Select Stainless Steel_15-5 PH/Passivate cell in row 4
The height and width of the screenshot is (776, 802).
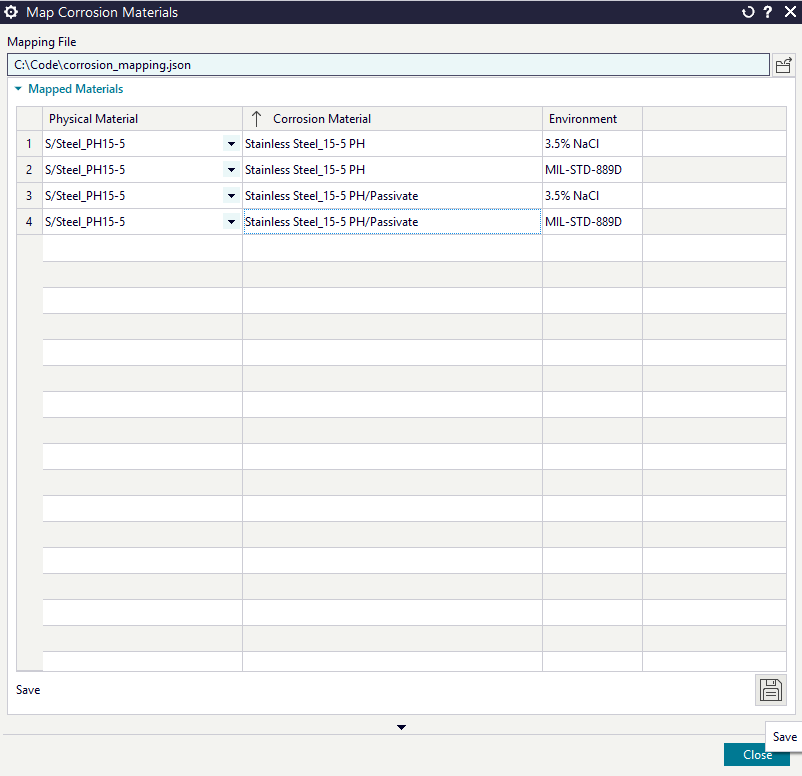click(x=392, y=222)
